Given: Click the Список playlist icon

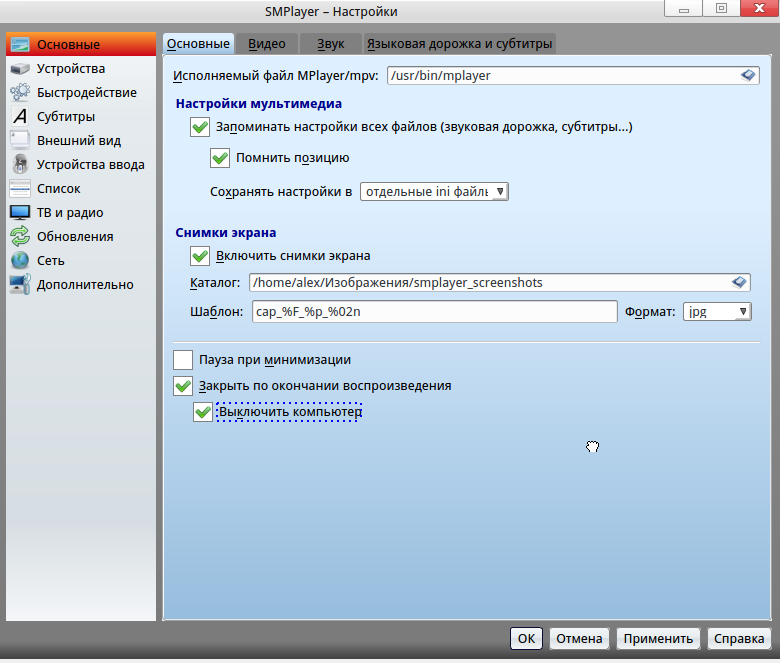Looking at the screenshot, I should [x=20, y=189].
